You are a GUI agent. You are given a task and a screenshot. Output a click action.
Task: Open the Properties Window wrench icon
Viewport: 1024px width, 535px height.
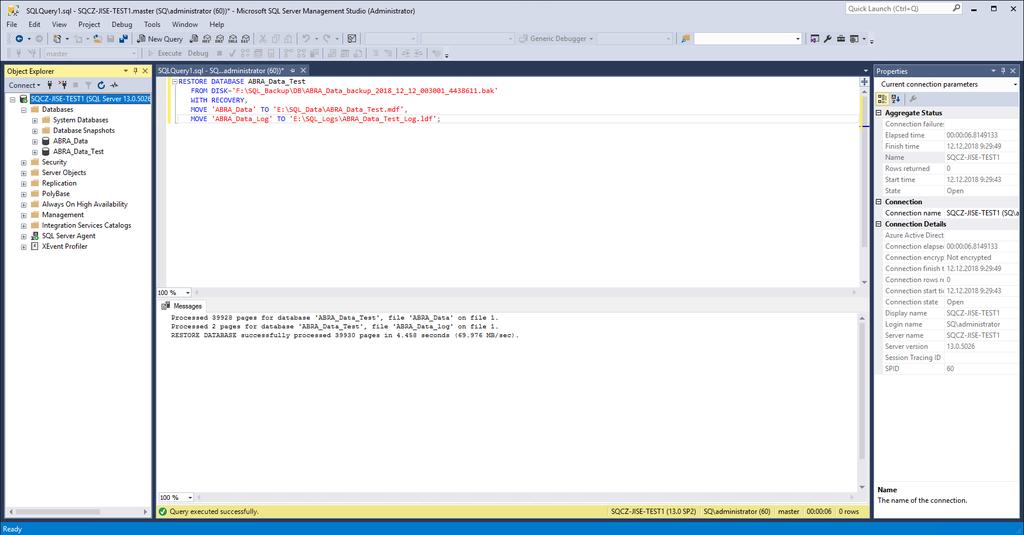tap(827, 39)
